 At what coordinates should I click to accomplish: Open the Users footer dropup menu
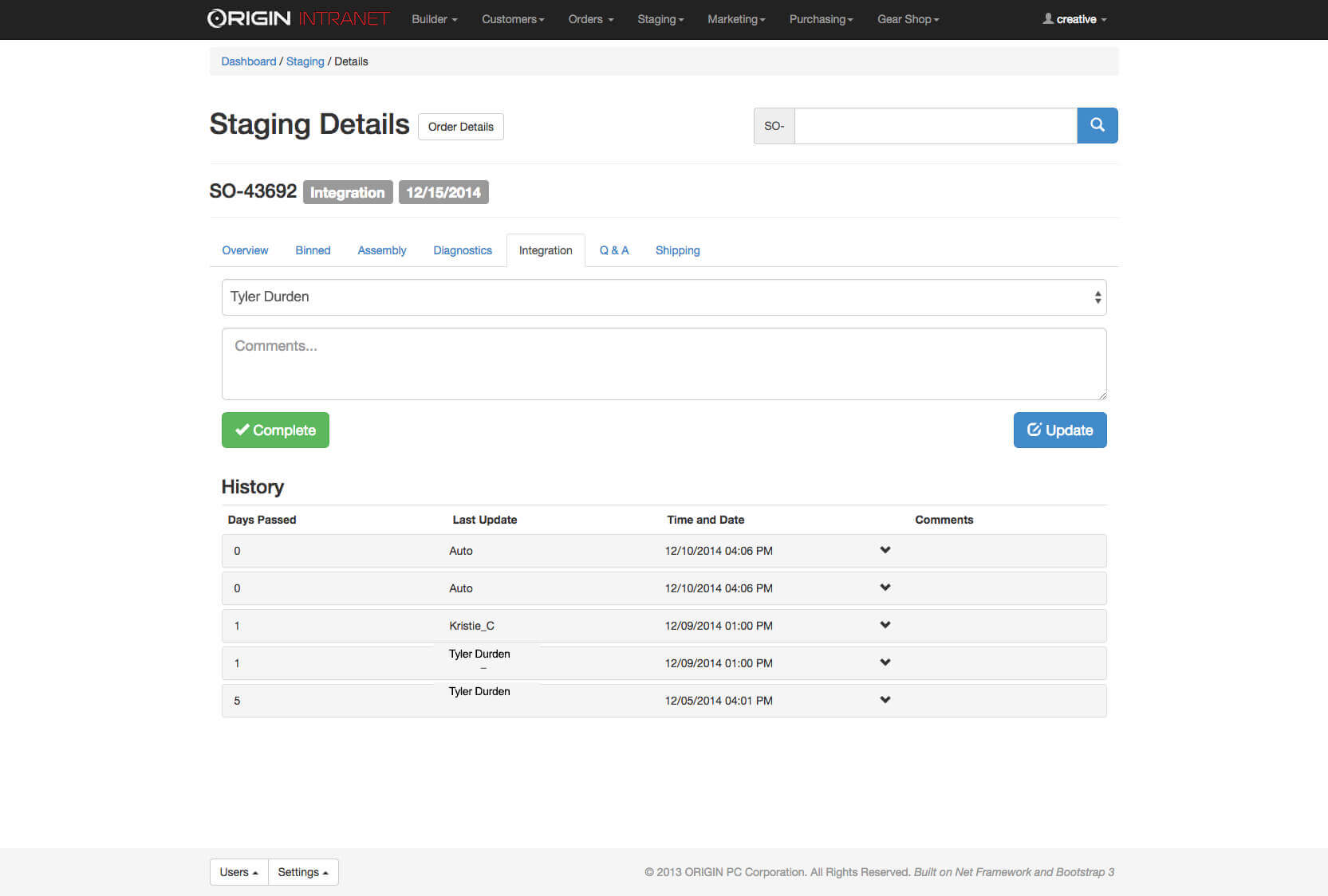(238, 872)
